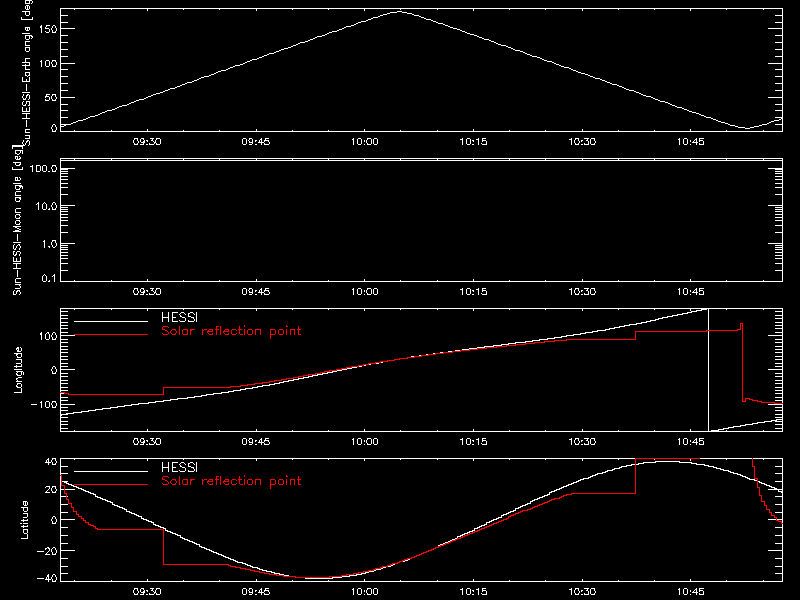
Task: Click the minimum of the HESSI latitude curve
Action: pos(317,578)
